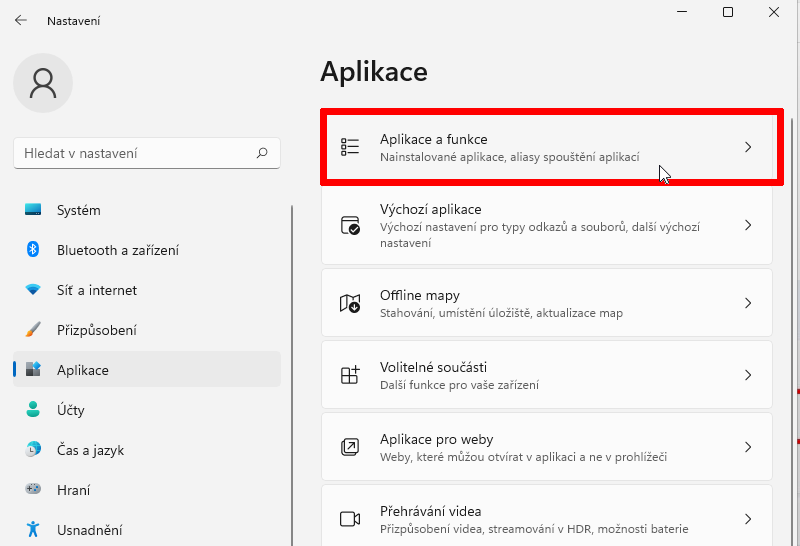Image resolution: width=800 pixels, height=546 pixels.
Task: Select the Bluetooth a zařízení icon
Action: (33, 250)
